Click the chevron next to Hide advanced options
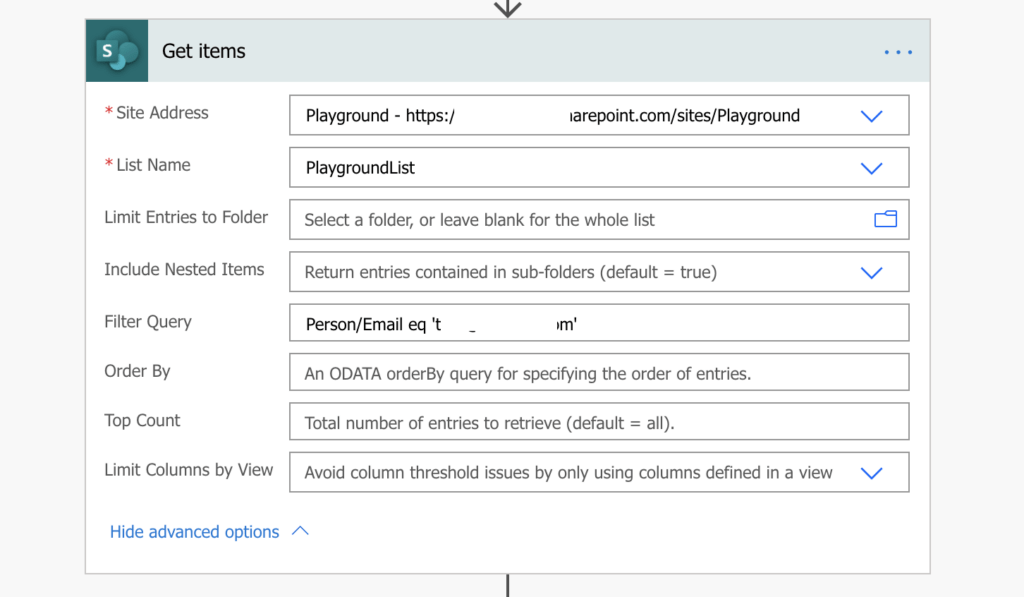Image resolution: width=1024 pixels, height=597 pixels. point(299,531)
